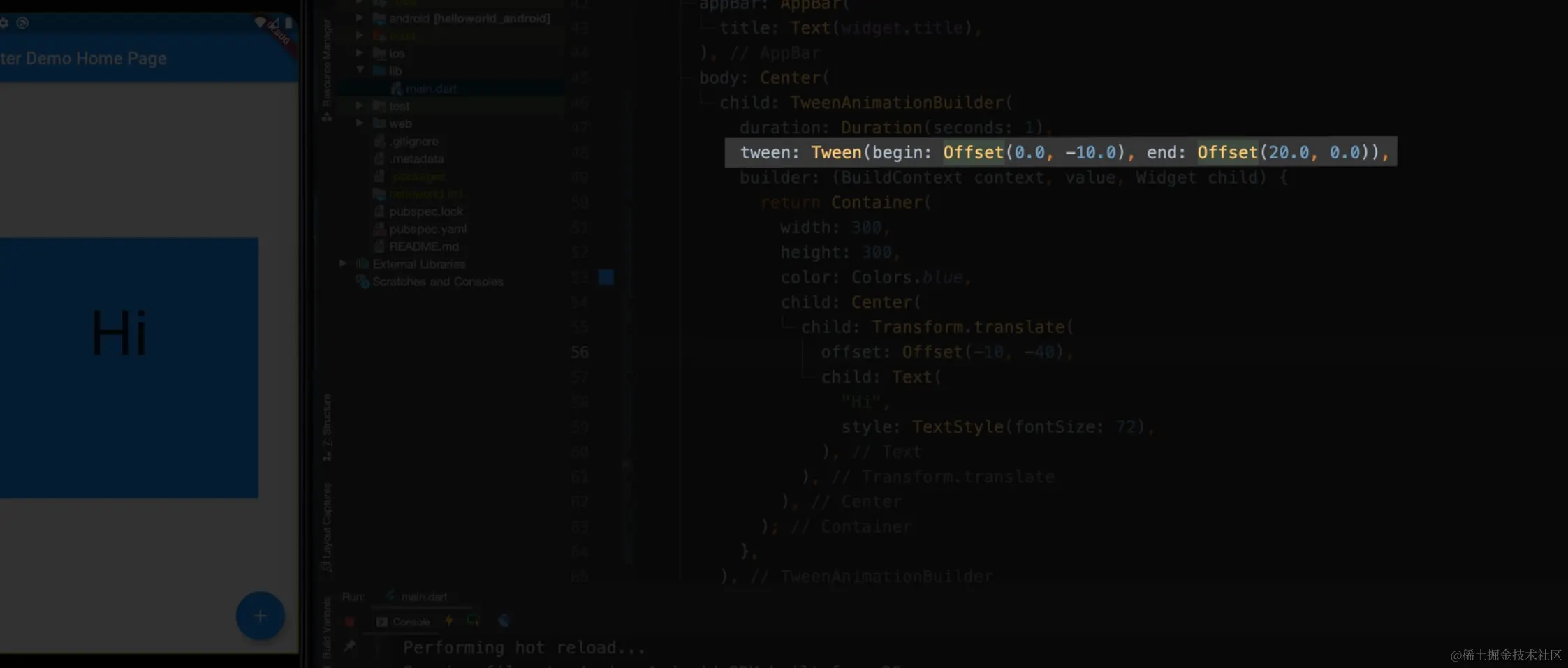Click the 'body: Center(' code line
Viewport: 1568px width, 668px height.
click(x=764, y=77)
